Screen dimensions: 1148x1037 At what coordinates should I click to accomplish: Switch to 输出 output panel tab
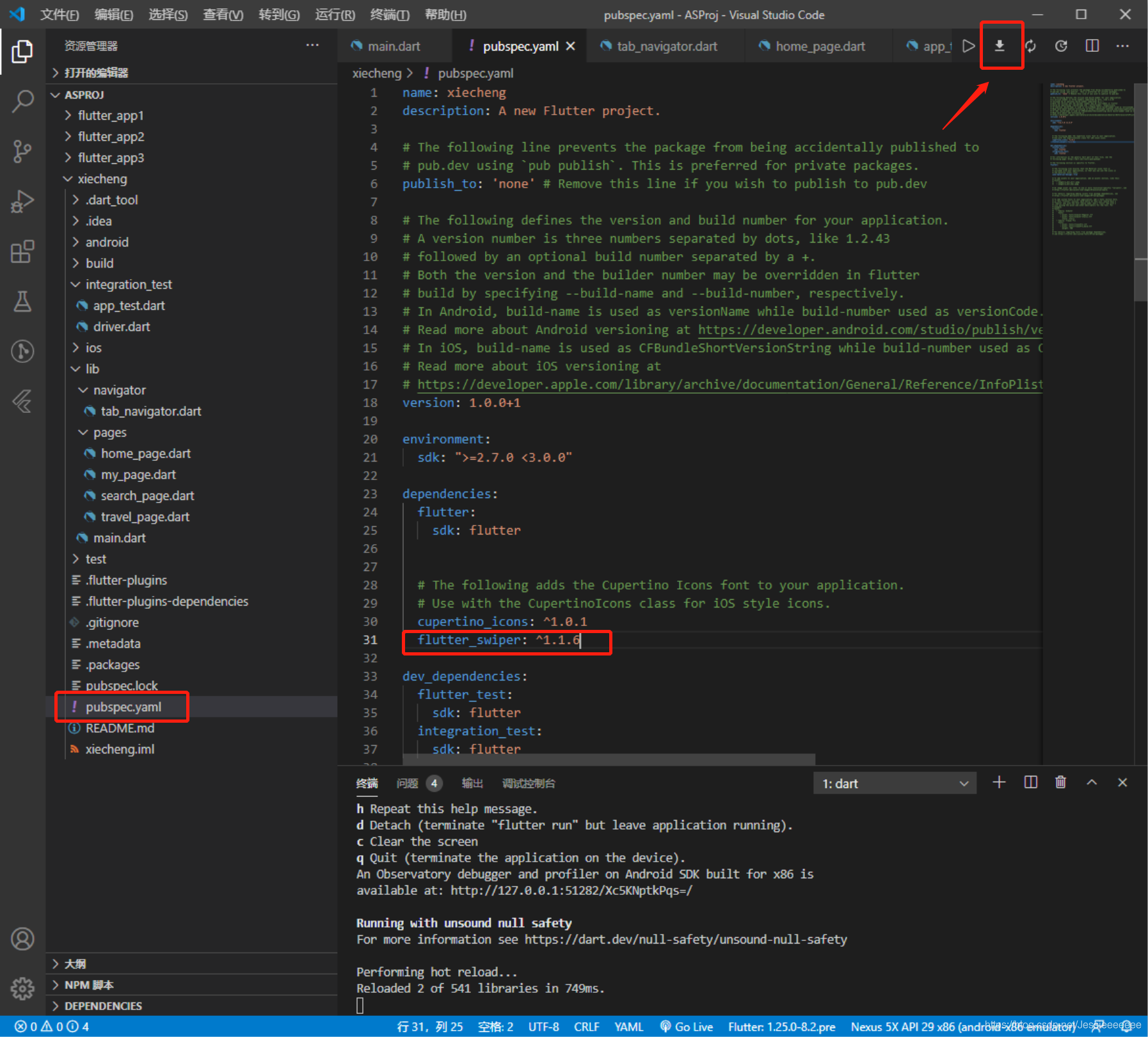[472, 784]
